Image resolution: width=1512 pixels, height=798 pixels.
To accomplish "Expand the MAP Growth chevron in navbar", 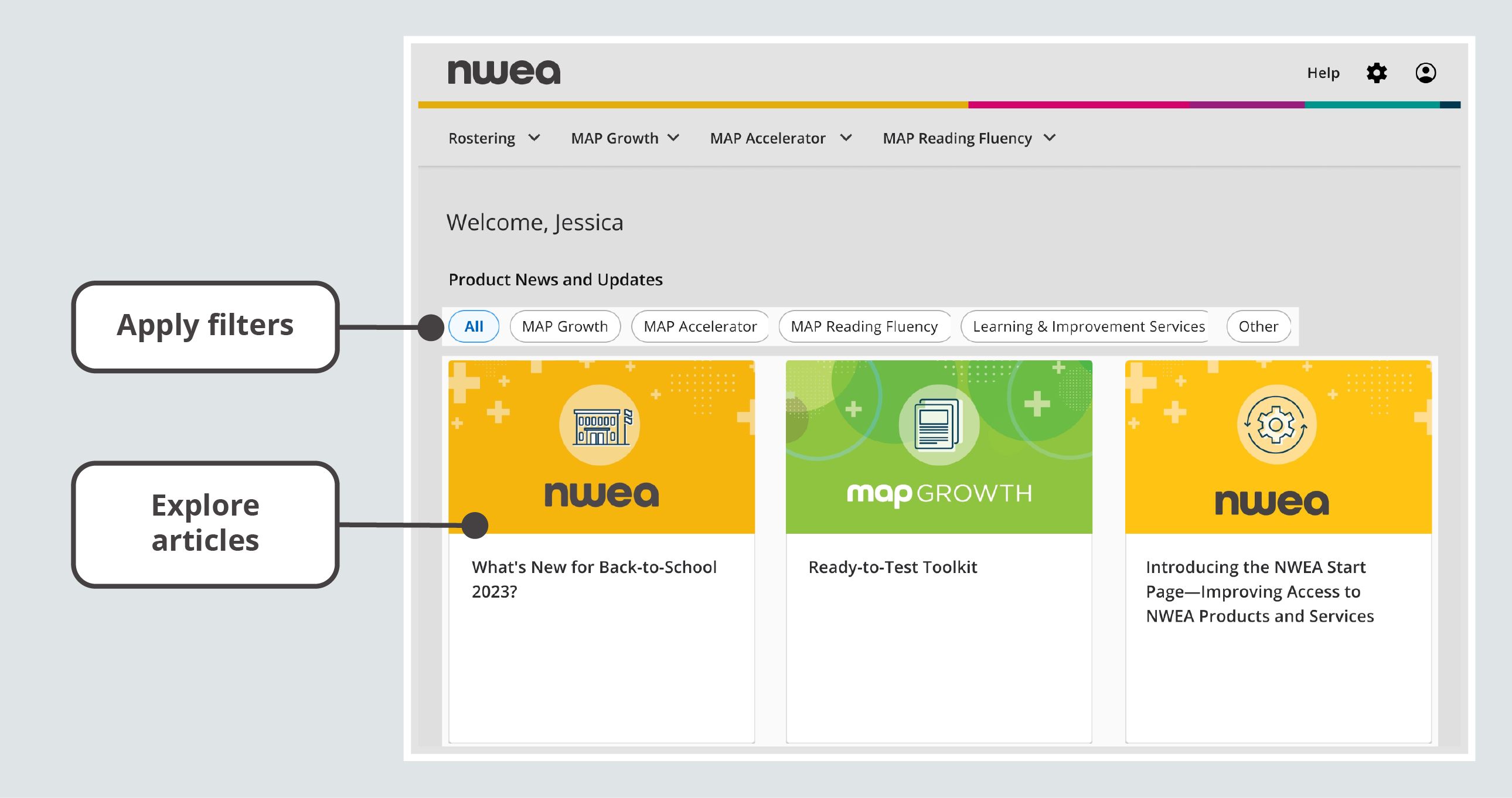I will pyautogui.click(x=673, y=138).
